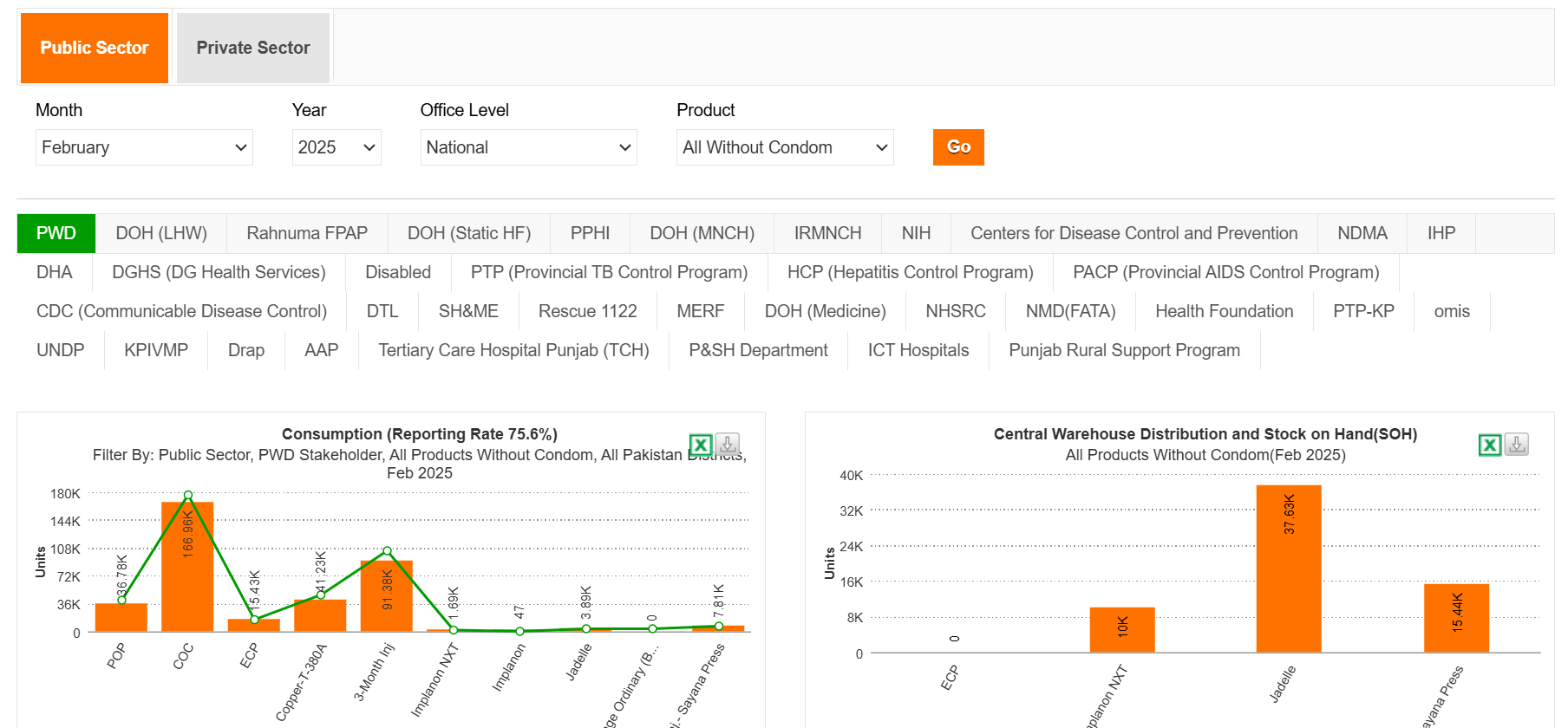Choose the Rescue 1122 tab
The height and width of the screenshot is (728, 1568).
[587, 311]
